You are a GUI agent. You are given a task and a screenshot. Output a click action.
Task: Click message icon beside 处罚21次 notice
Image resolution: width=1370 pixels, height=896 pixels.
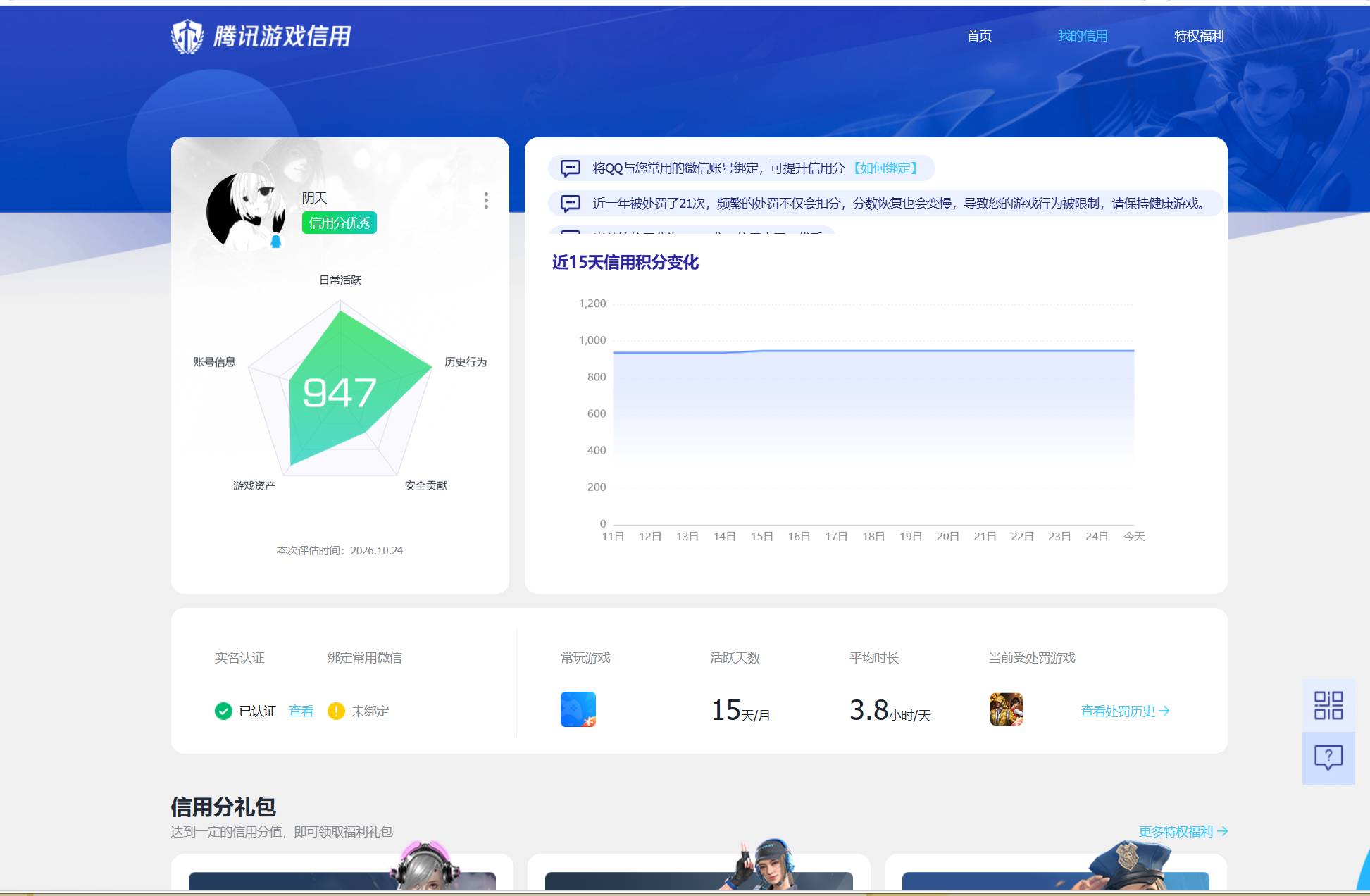[x=570, y=204]
